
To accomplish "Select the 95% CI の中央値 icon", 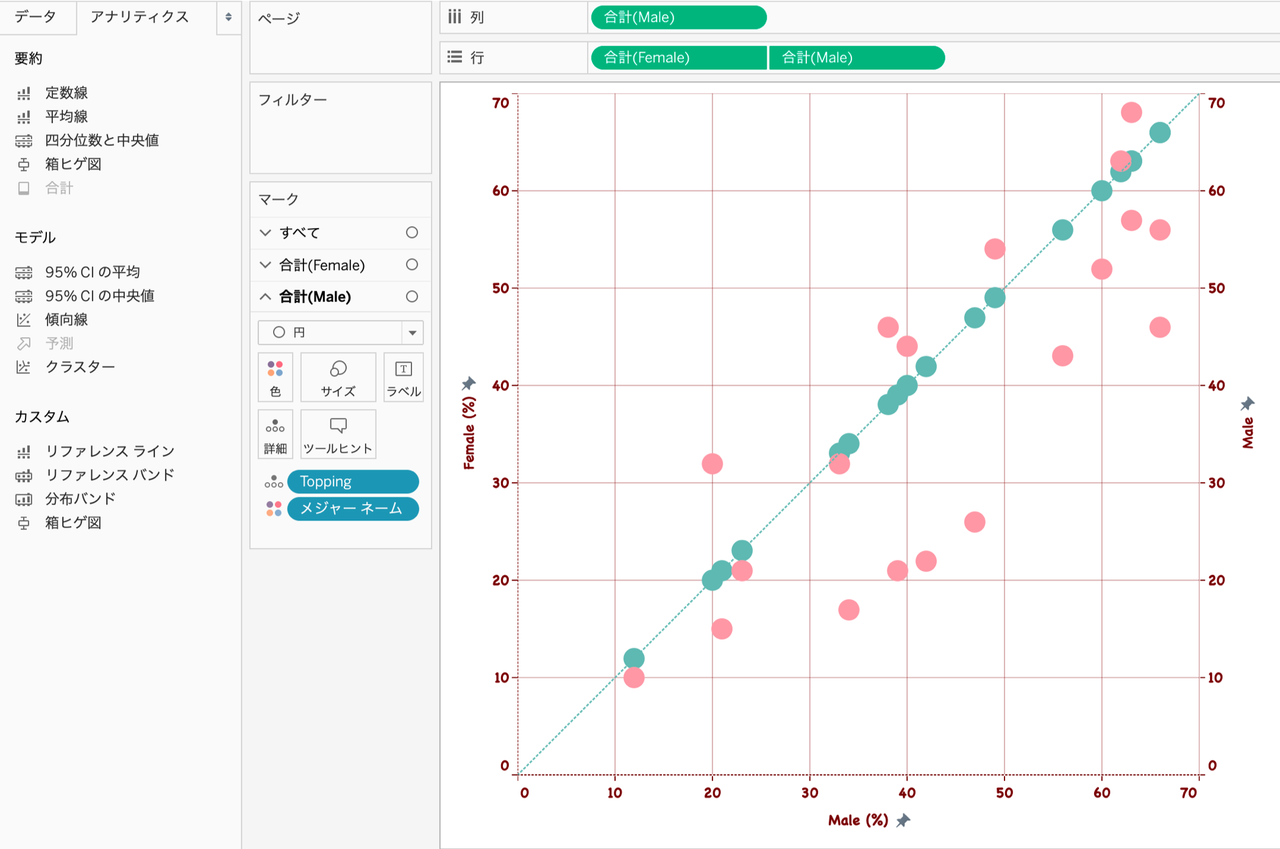I will [x=24, y=296].
